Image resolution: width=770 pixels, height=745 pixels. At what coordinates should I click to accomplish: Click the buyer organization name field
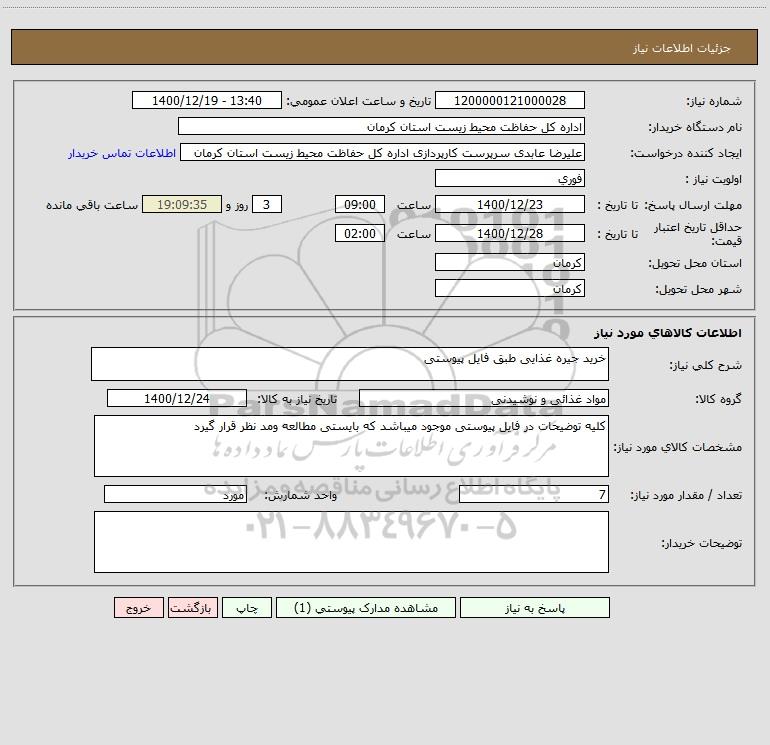pyautogui.click(x=381, y=126)
